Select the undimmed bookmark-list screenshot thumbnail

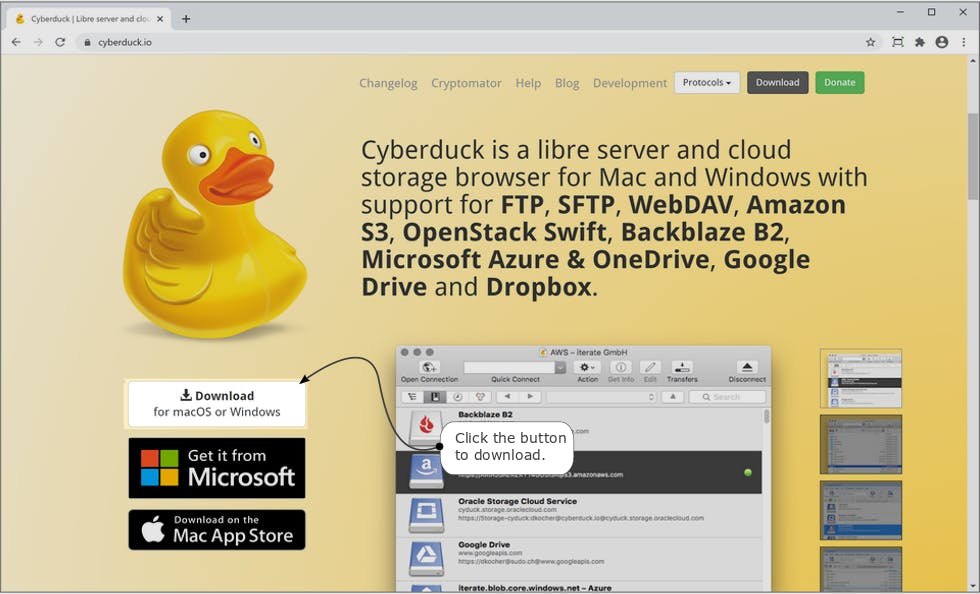pos(861,378)
